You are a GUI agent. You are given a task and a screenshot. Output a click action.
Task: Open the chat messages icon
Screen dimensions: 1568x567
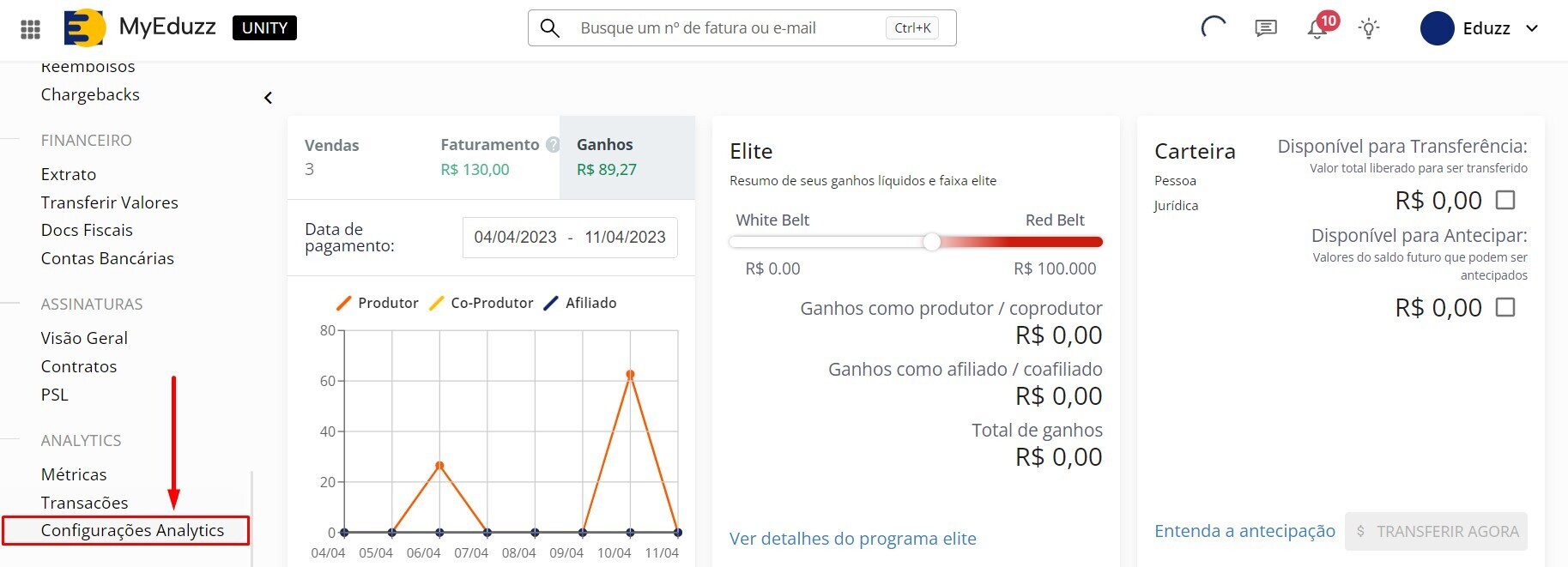pos(1265,28)
